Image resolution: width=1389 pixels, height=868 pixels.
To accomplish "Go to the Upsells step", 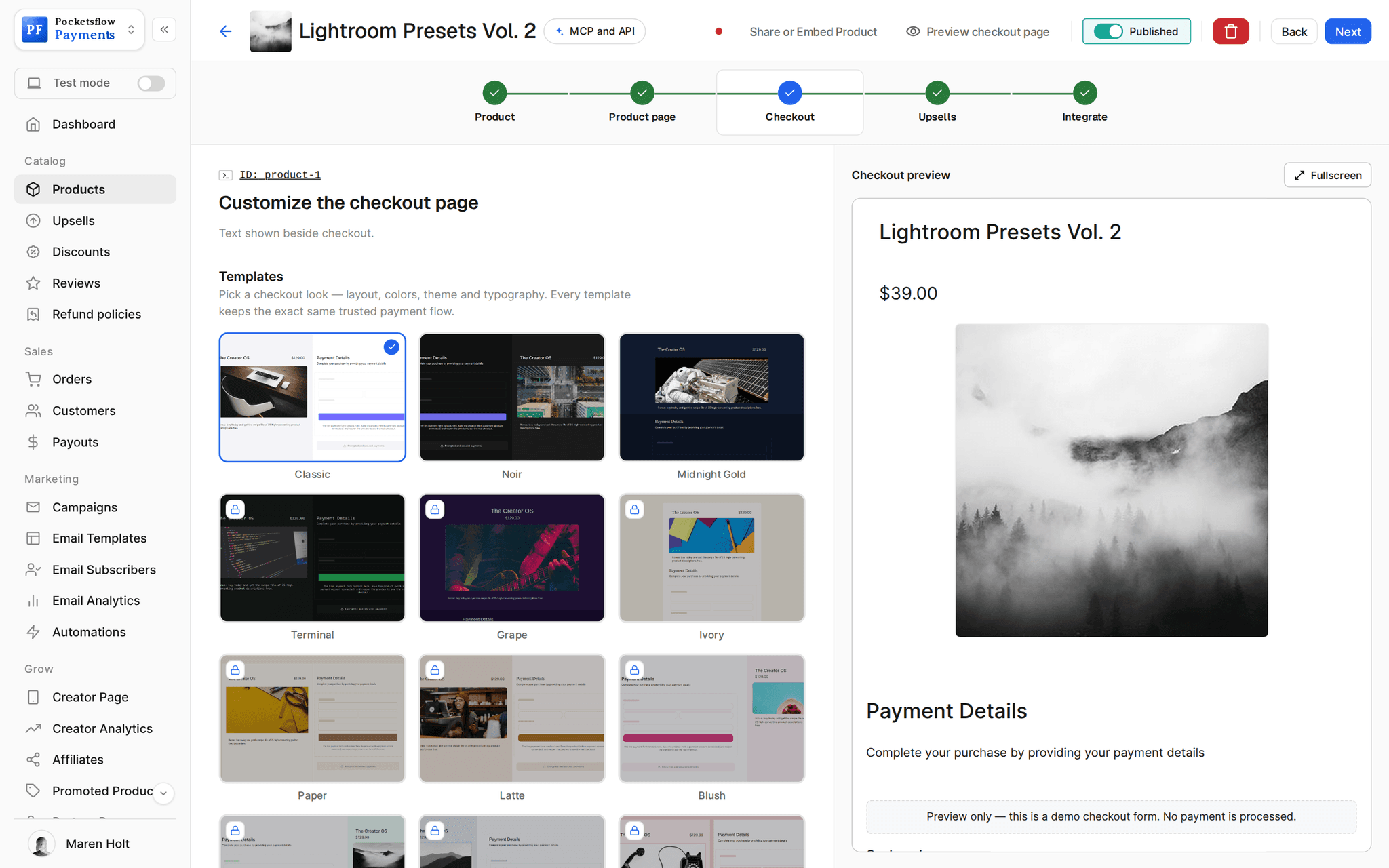I will [937, 102].
